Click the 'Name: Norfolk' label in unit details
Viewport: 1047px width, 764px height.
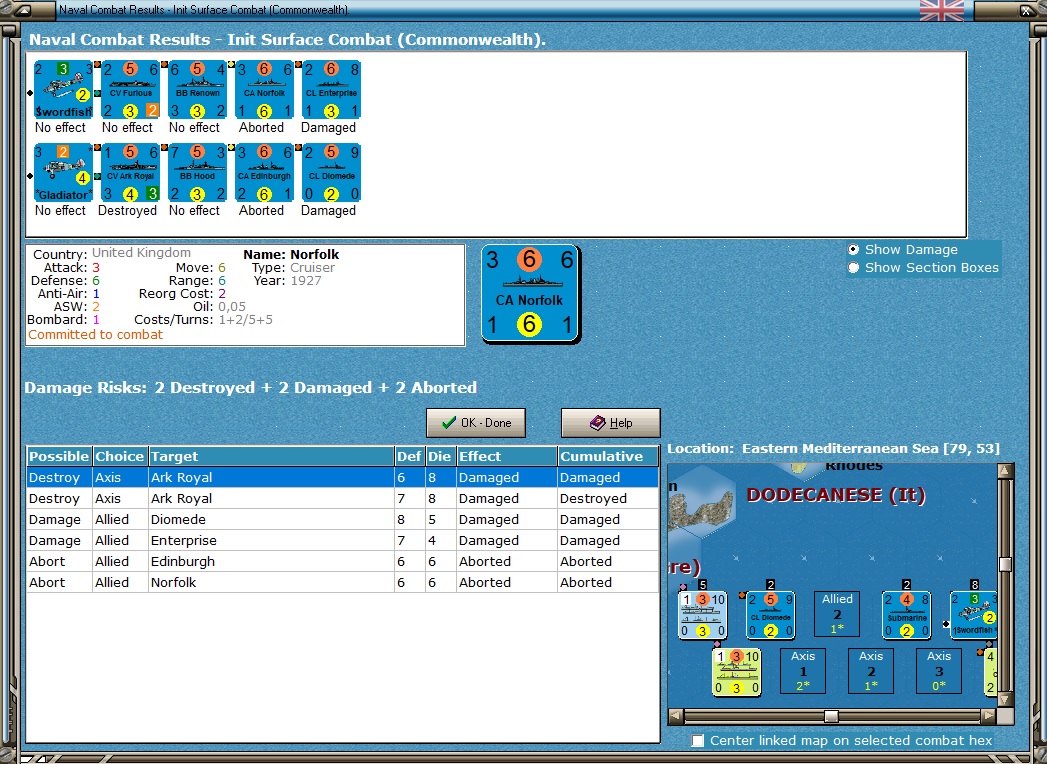click(x=291, y=254)
